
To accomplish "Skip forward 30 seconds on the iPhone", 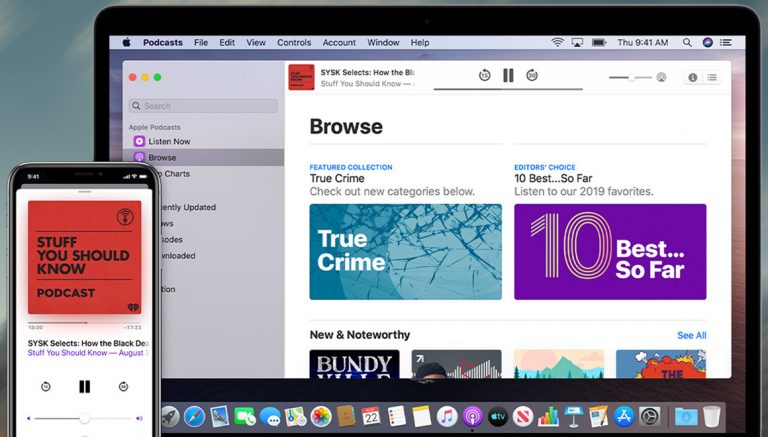I will (123, 387).
